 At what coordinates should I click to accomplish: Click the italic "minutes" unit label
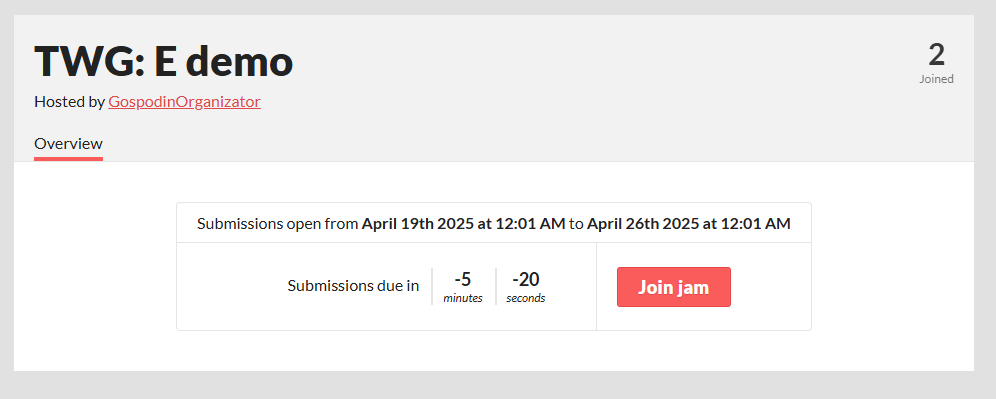pyautogui.click(x=463, y=298)
